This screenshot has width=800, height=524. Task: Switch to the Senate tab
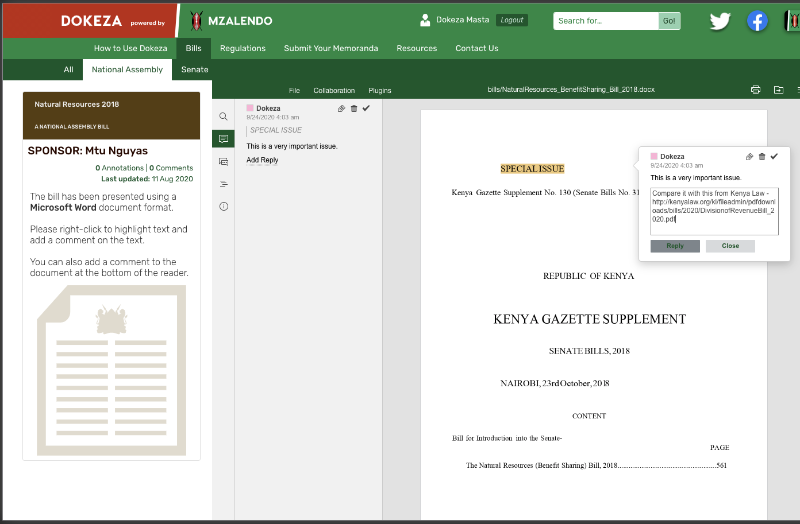pos(194,70)
